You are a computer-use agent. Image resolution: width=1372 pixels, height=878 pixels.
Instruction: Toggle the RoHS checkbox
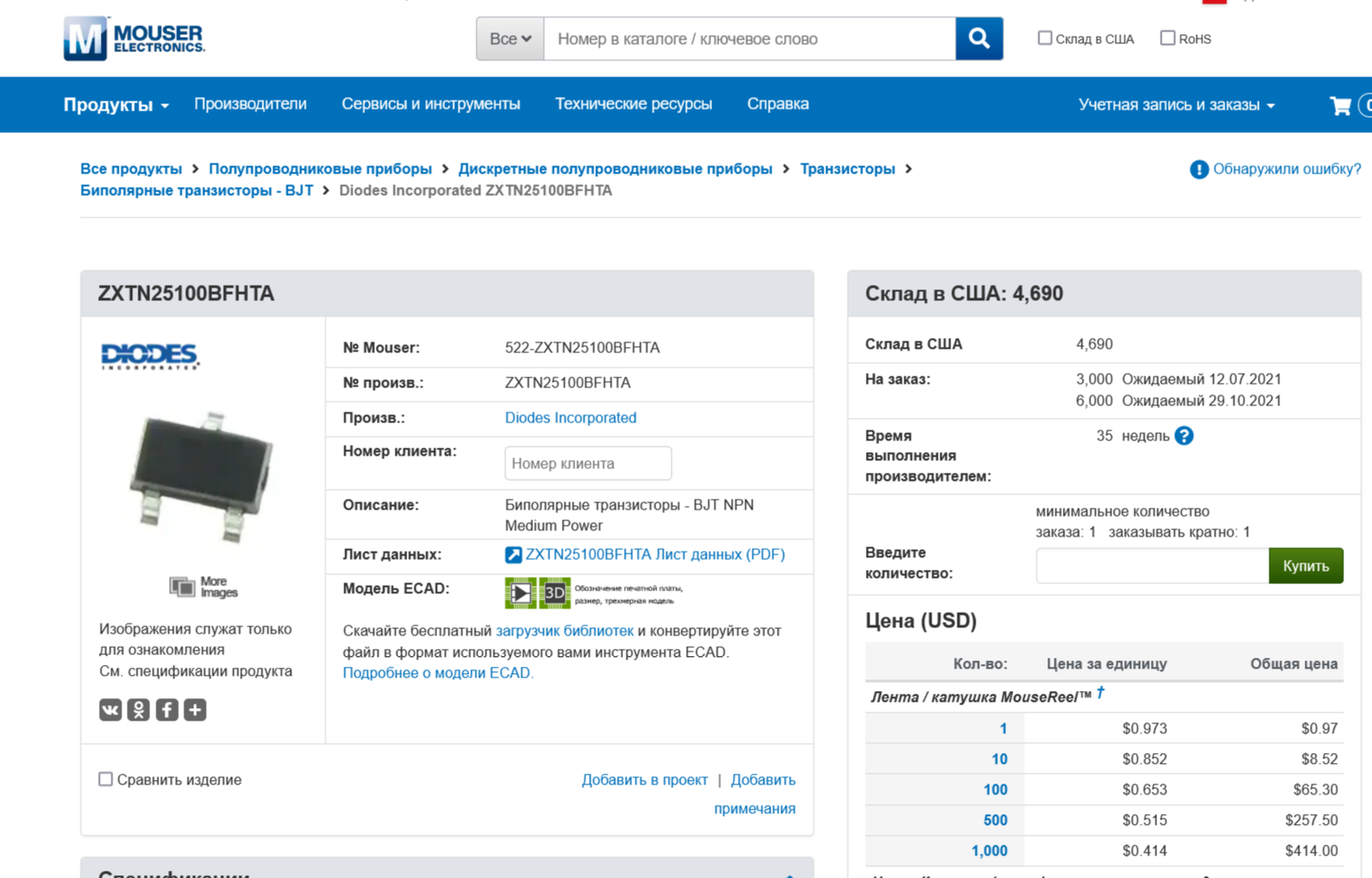[x=1167, y=39]
